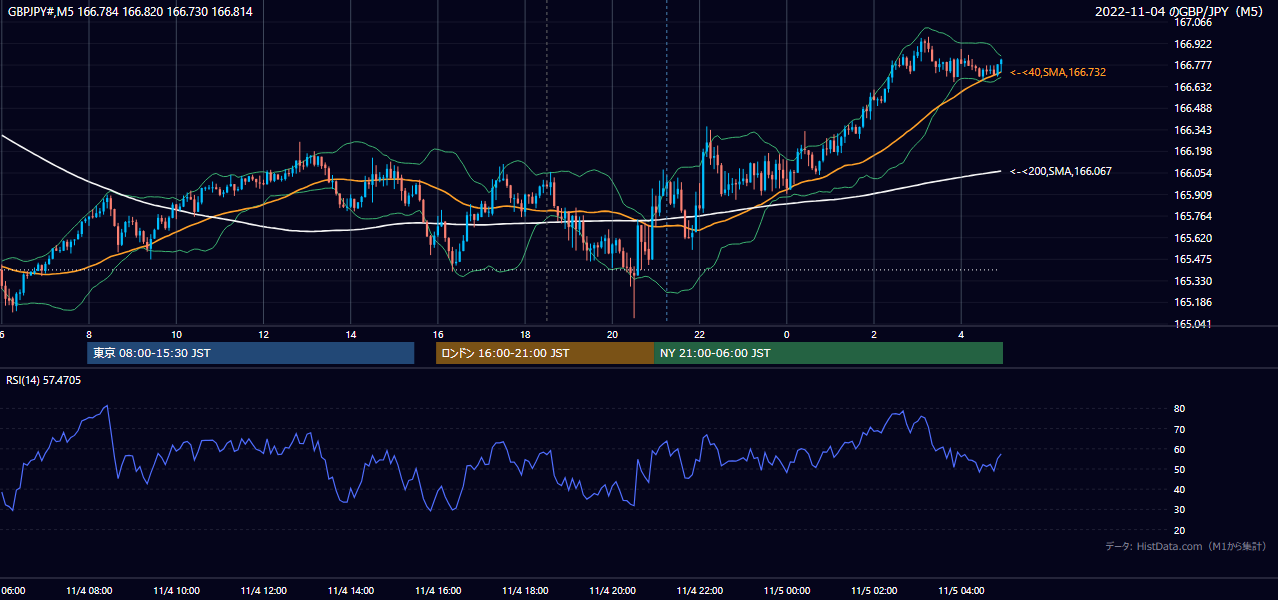Click price axis value 165.909
This screenshot has height=600, width=1278.
tap(1193, 195)
